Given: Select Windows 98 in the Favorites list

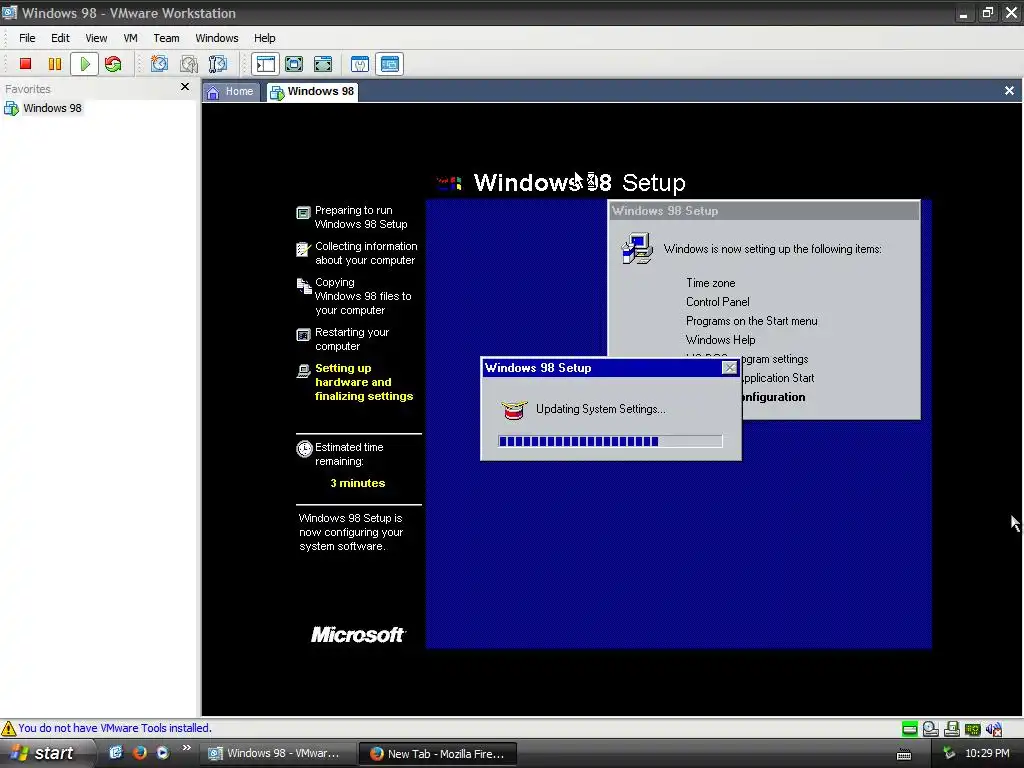Looking at the screenshot, I should [43, 108].
